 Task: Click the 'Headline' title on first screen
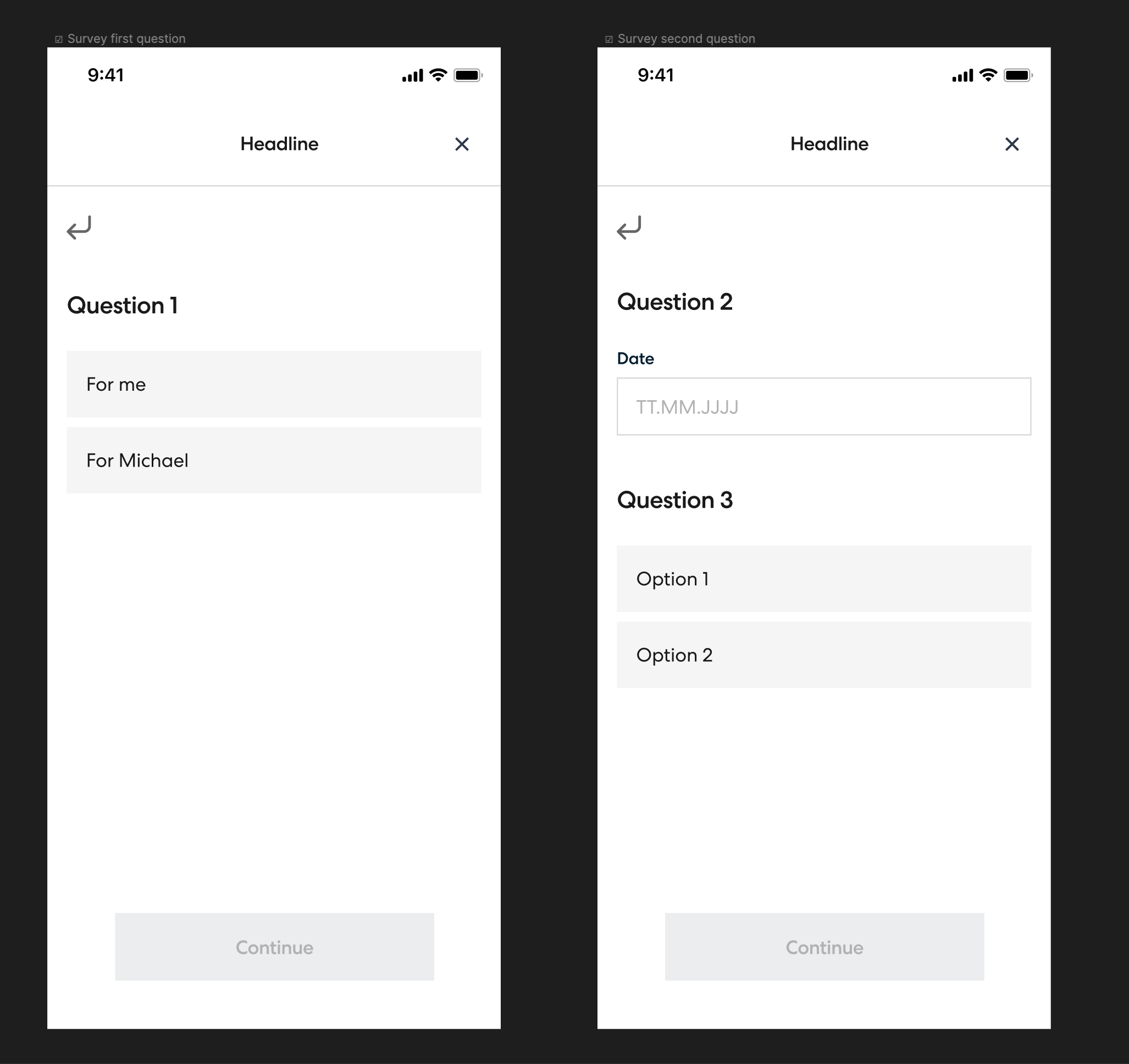279,143
